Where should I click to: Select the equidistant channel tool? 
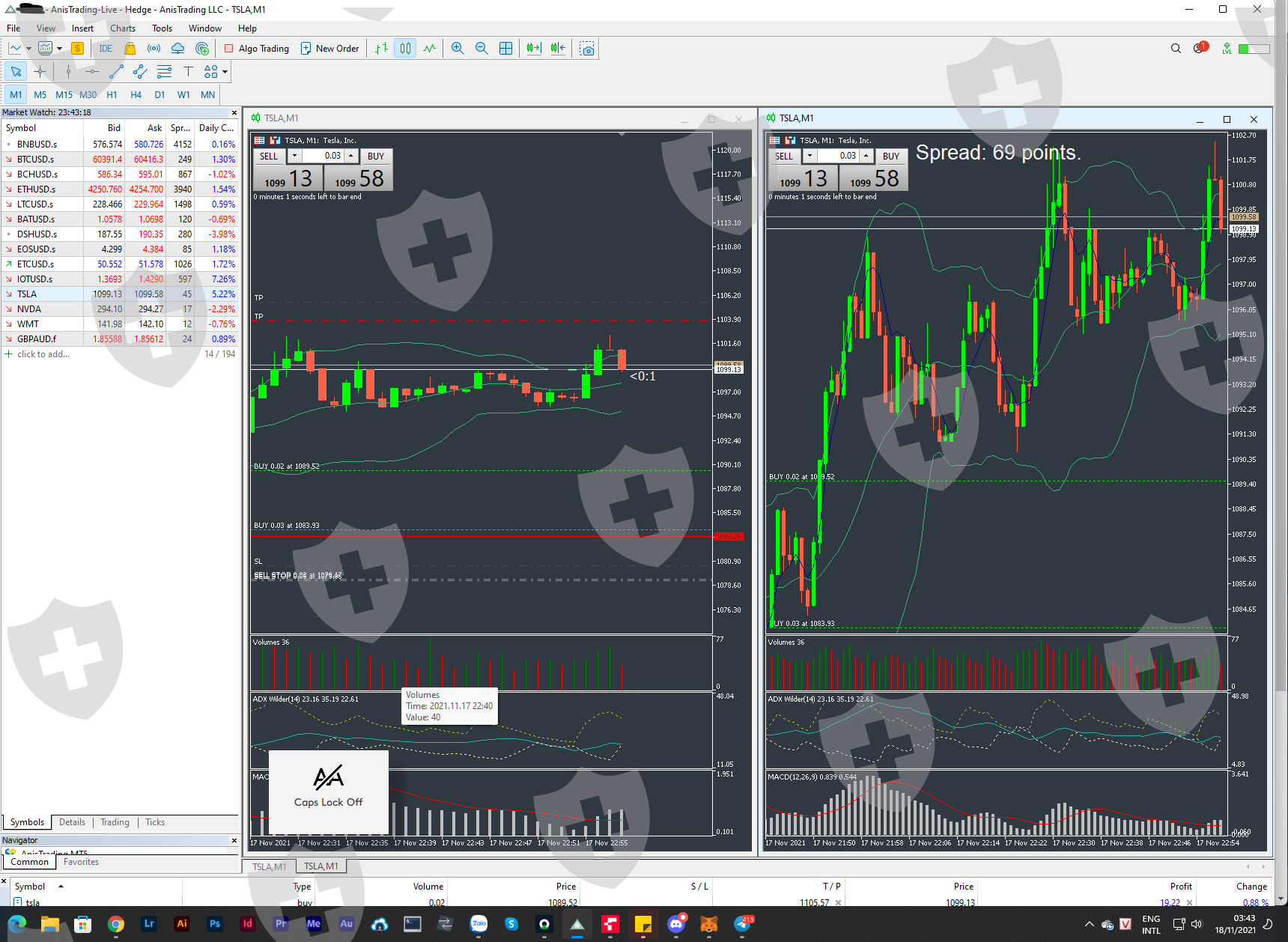(x=140, y=72)
